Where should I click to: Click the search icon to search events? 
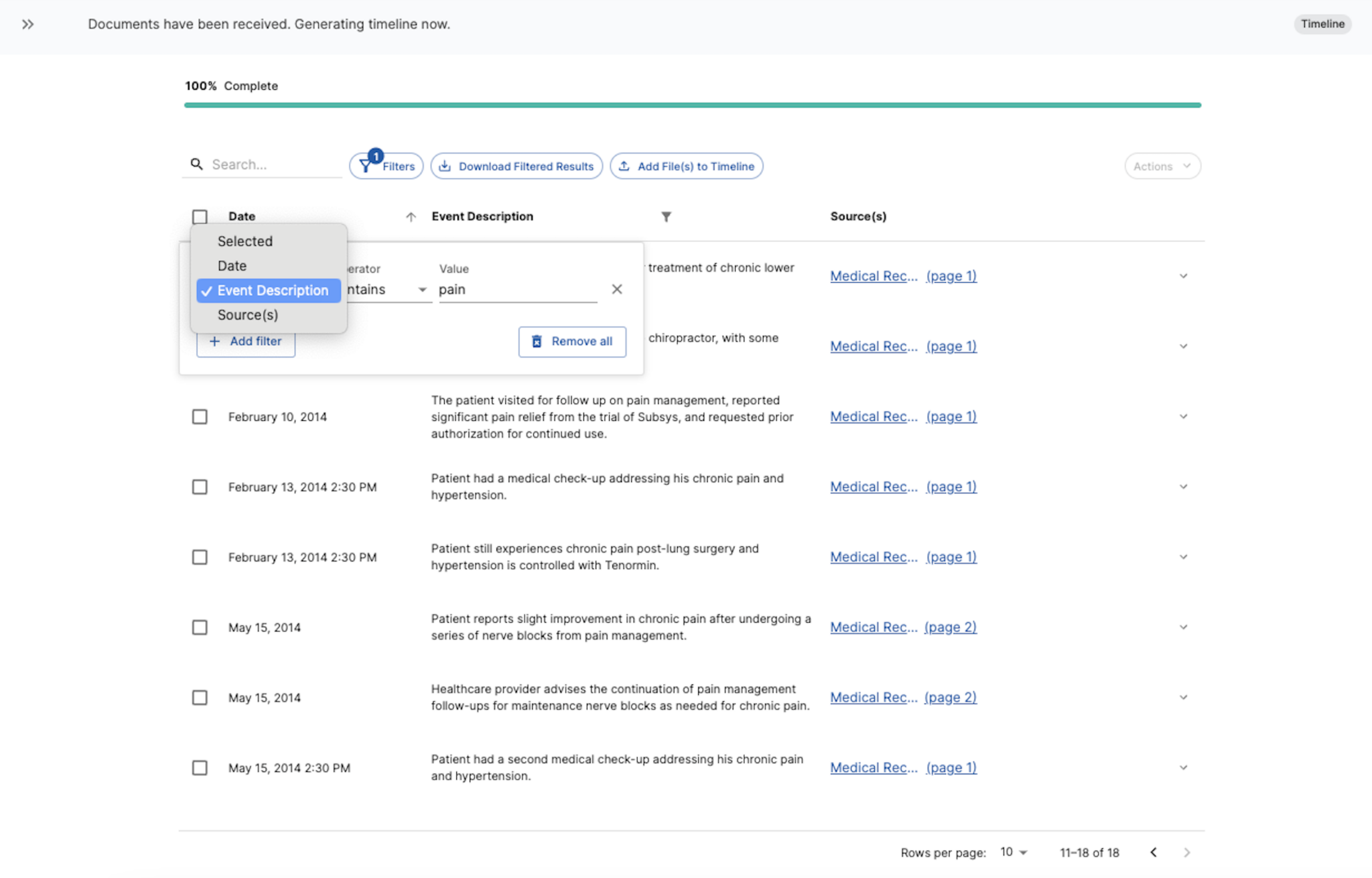197,164
